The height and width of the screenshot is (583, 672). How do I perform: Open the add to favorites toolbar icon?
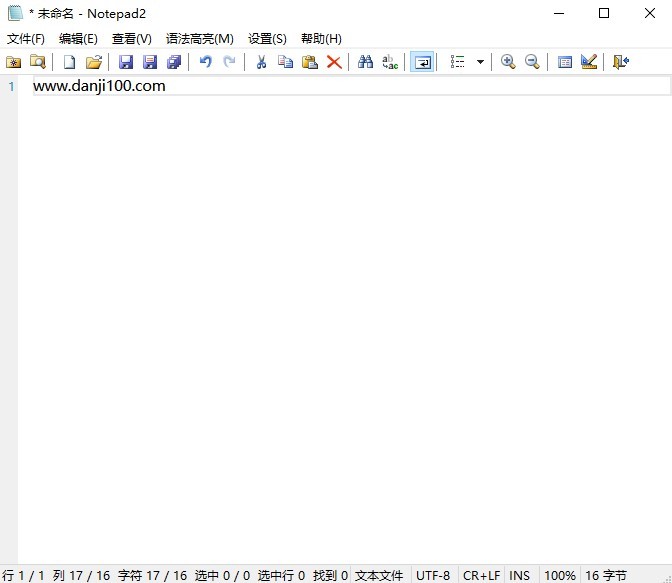[x=14, y=62]
